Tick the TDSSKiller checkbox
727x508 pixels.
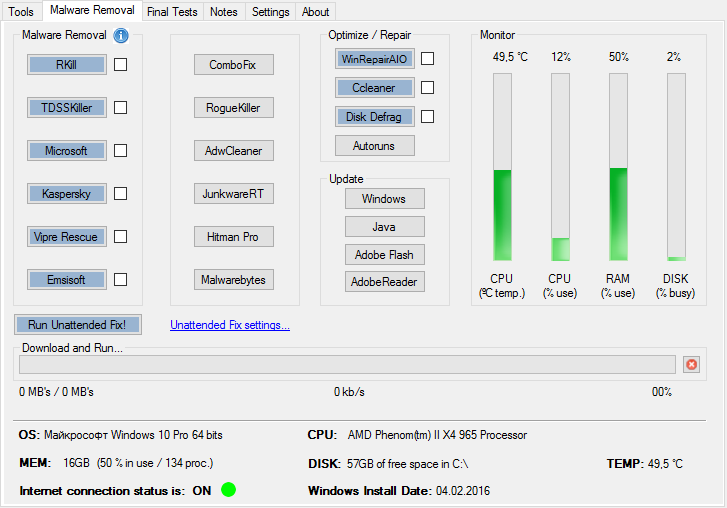click(x=120, y=108)
